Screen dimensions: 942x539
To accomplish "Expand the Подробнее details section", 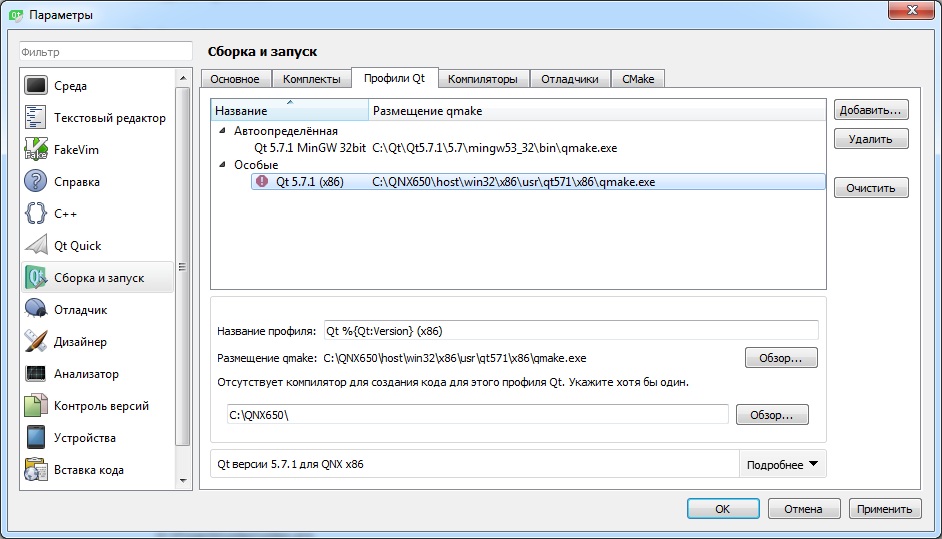I will [x=782, y=464].
